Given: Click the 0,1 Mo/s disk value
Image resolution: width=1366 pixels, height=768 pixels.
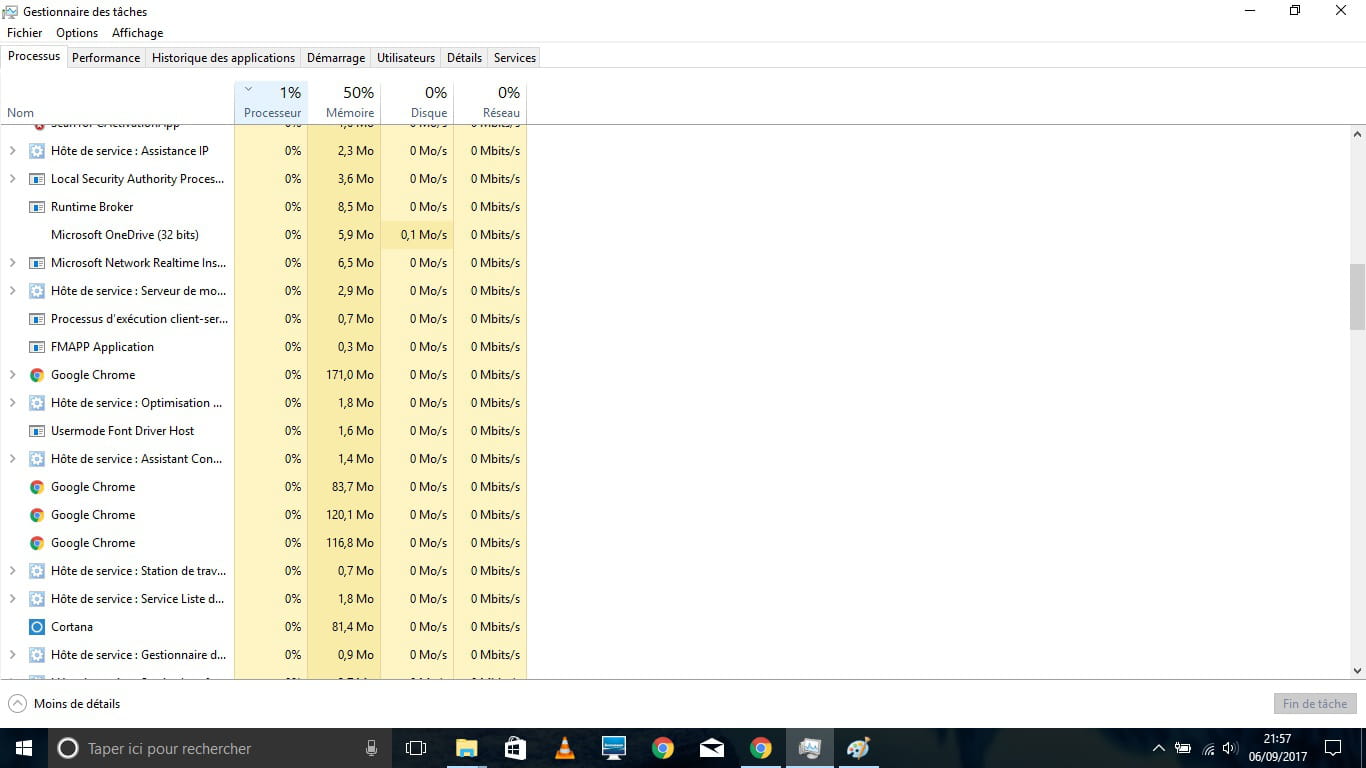Looking at the screenshot, I should coord(424,235).
